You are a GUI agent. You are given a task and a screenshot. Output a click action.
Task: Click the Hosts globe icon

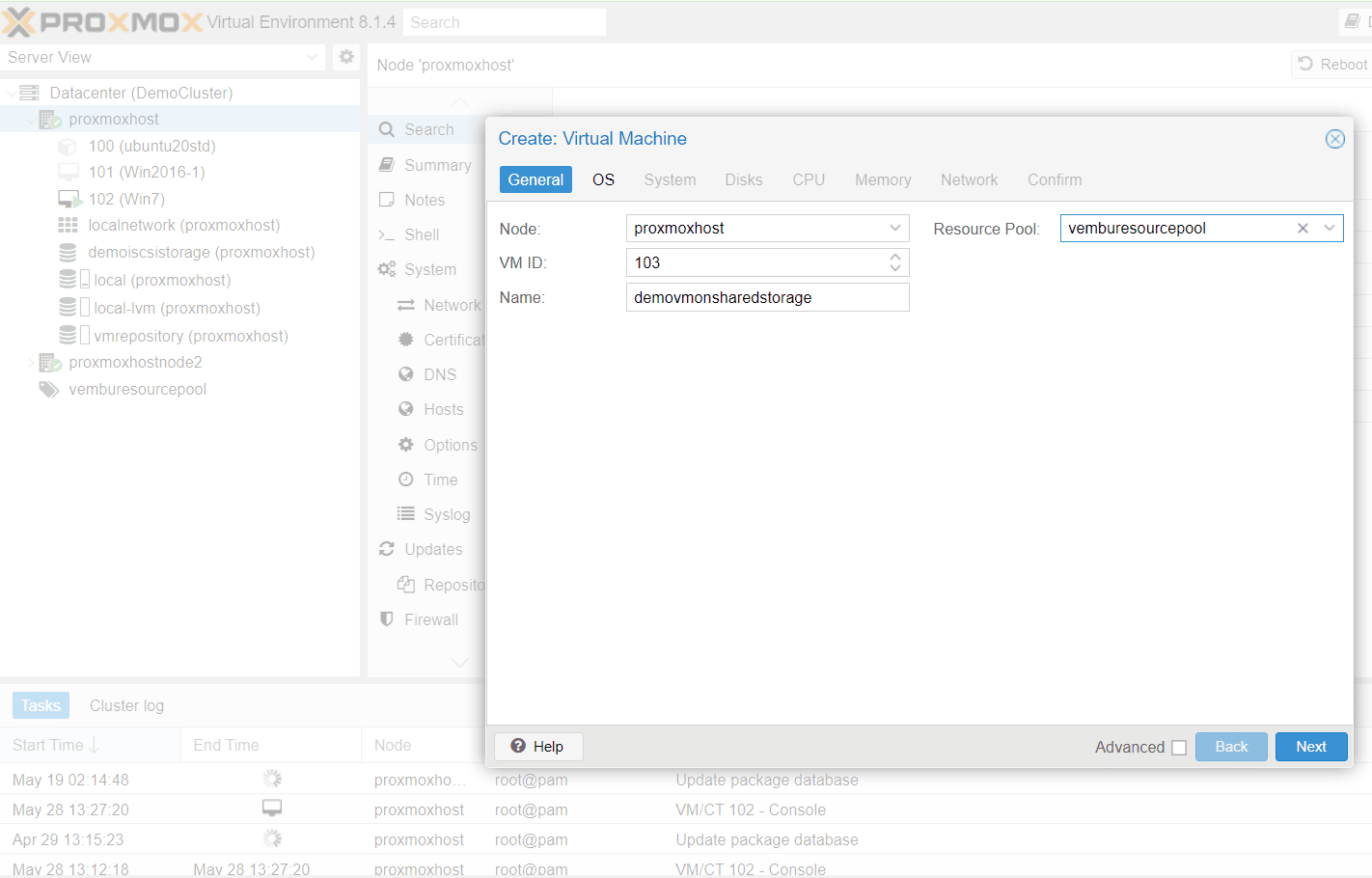pos(406,409)
